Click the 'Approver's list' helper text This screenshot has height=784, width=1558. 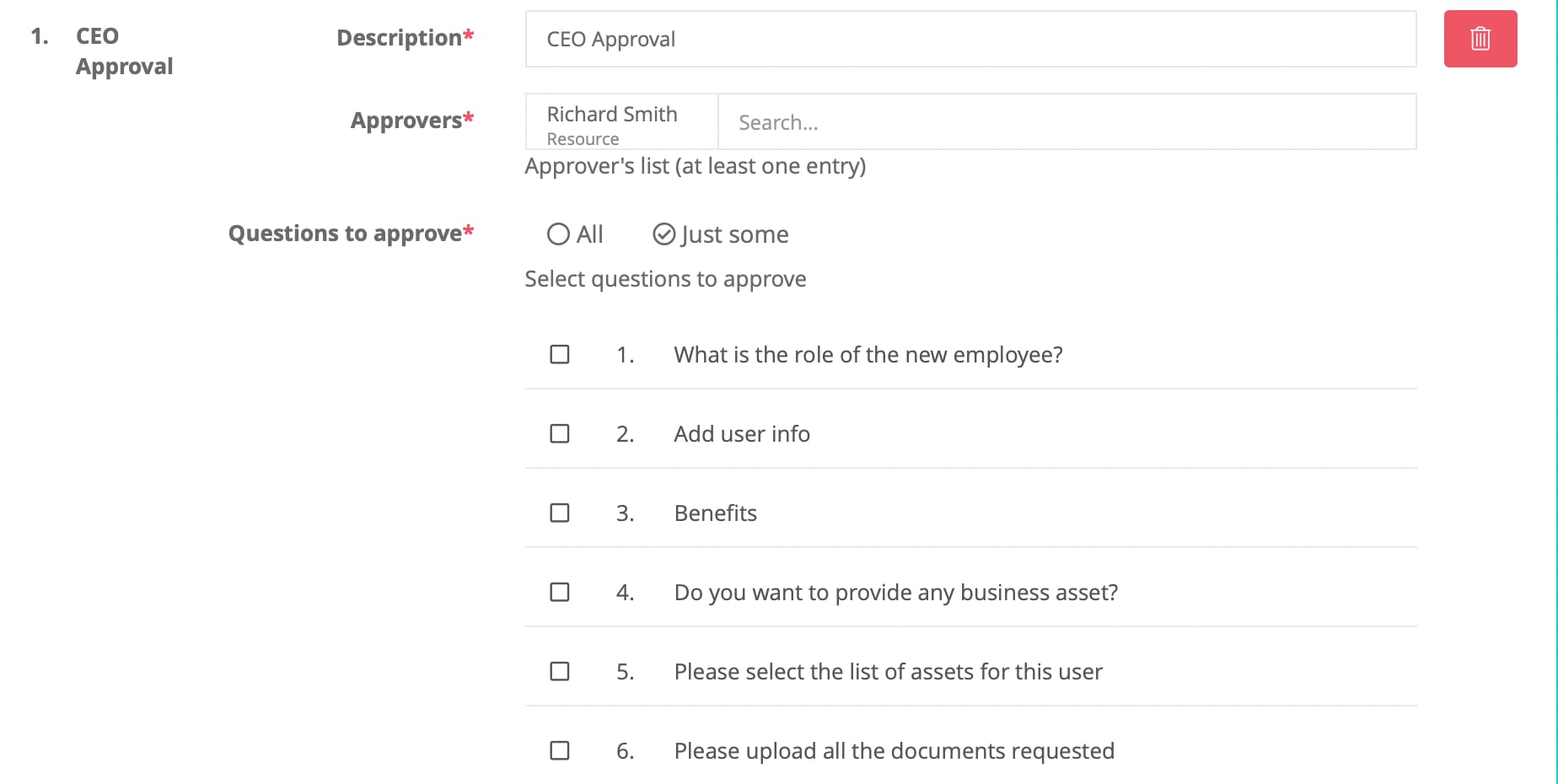tap(695, 166)
